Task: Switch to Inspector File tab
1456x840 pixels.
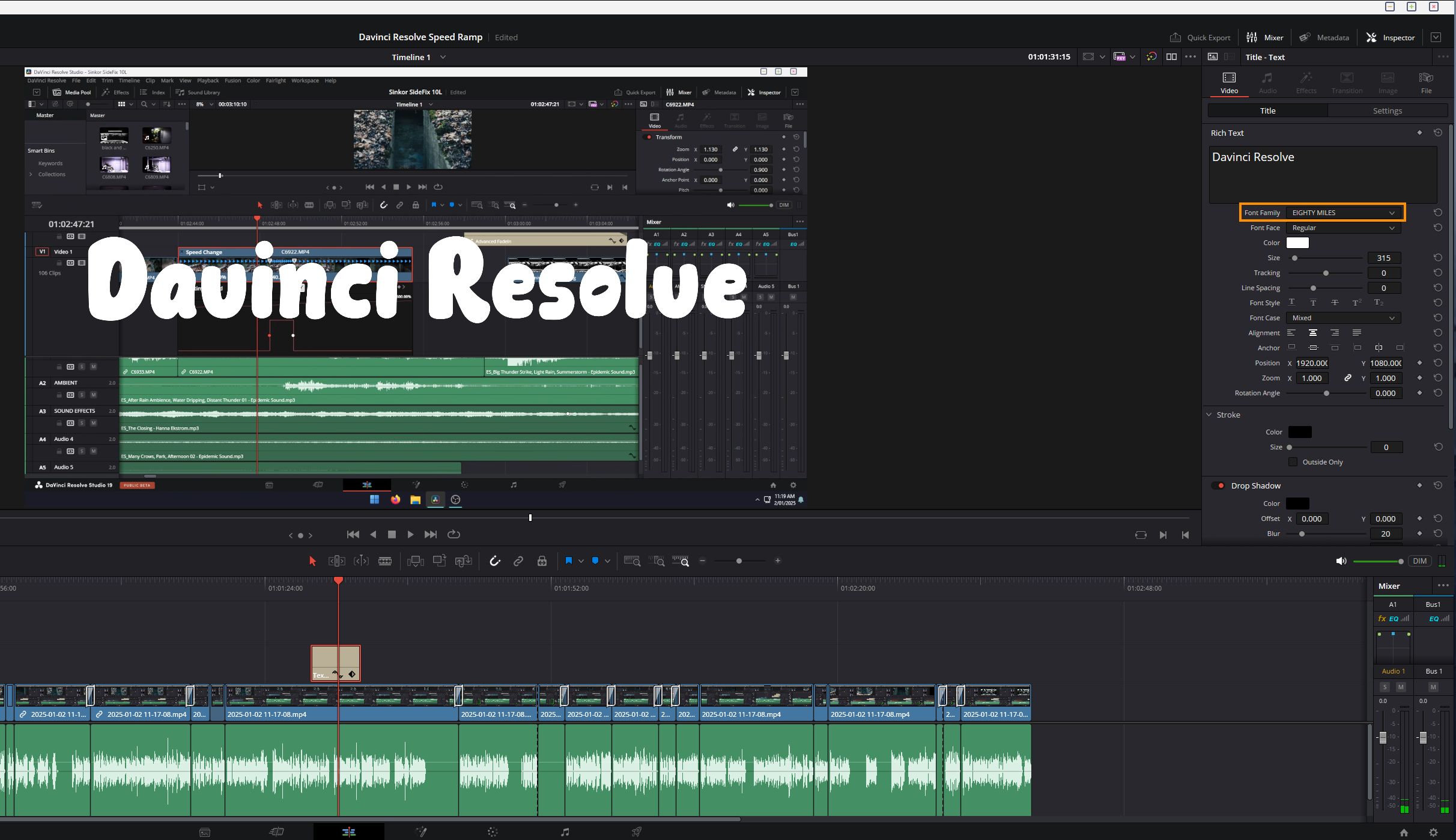Action: pyautogui.click(x=1426, y=83)
